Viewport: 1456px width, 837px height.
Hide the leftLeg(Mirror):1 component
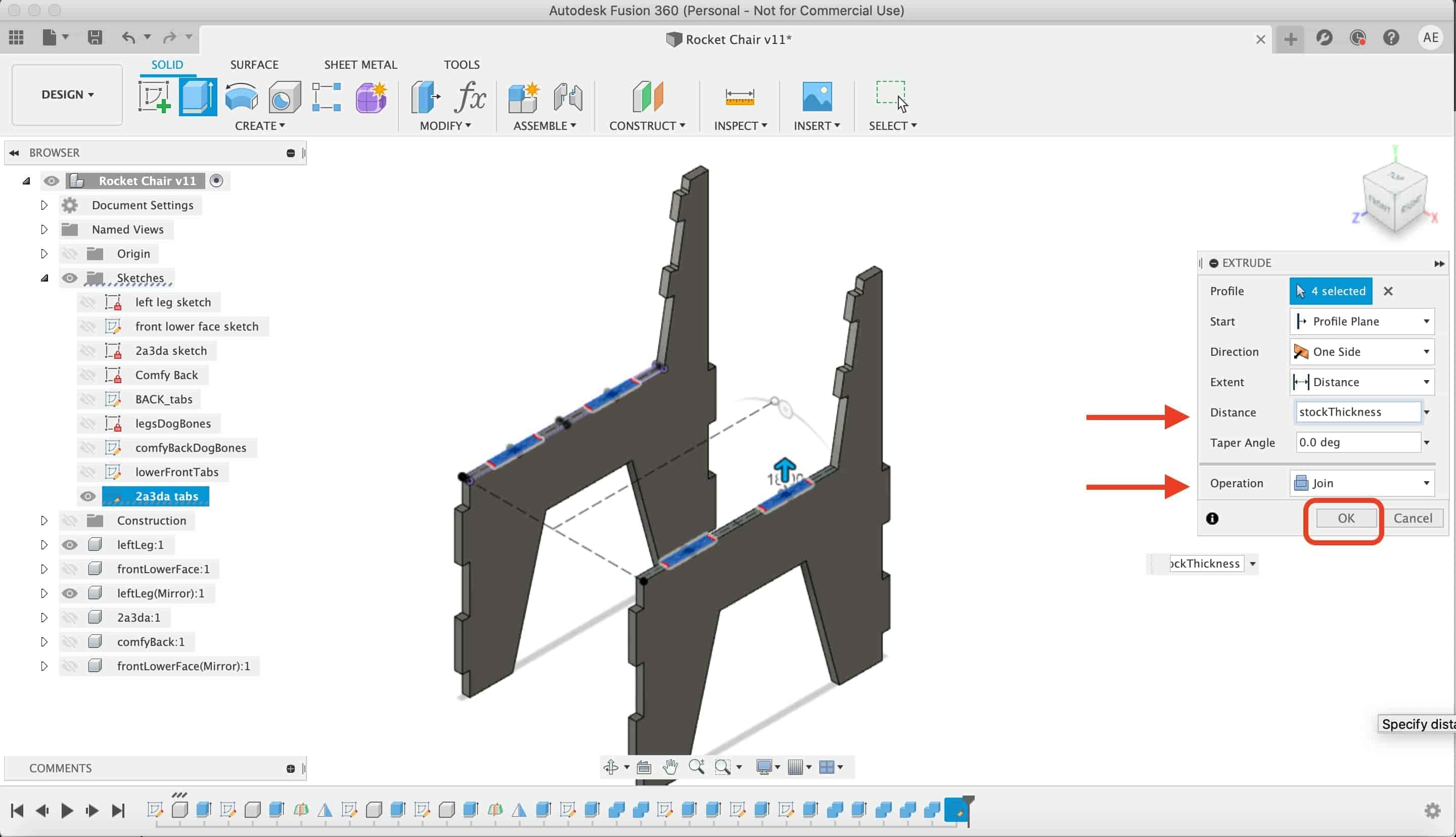[x=70, y=593]
